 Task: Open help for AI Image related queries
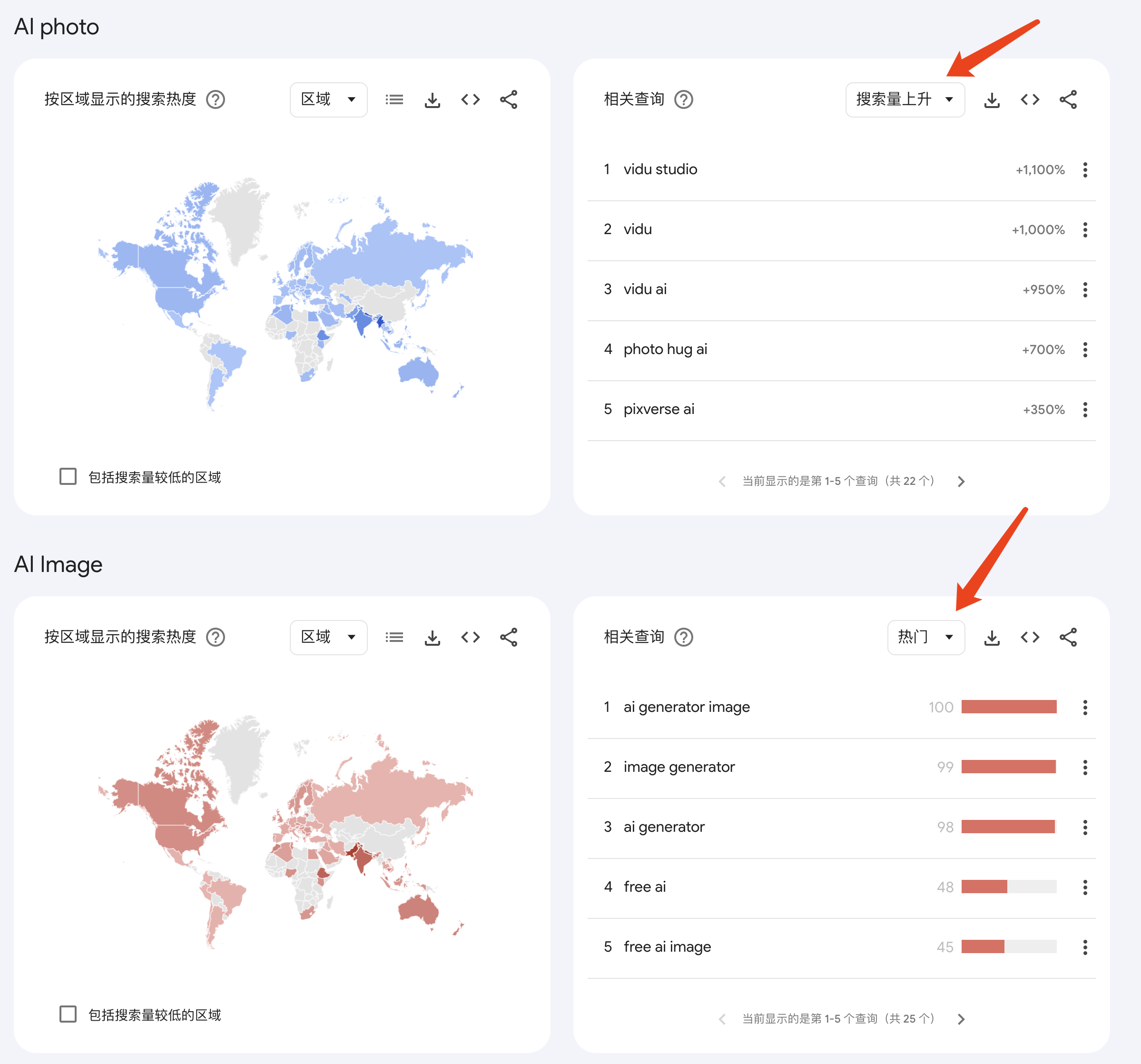684,637
